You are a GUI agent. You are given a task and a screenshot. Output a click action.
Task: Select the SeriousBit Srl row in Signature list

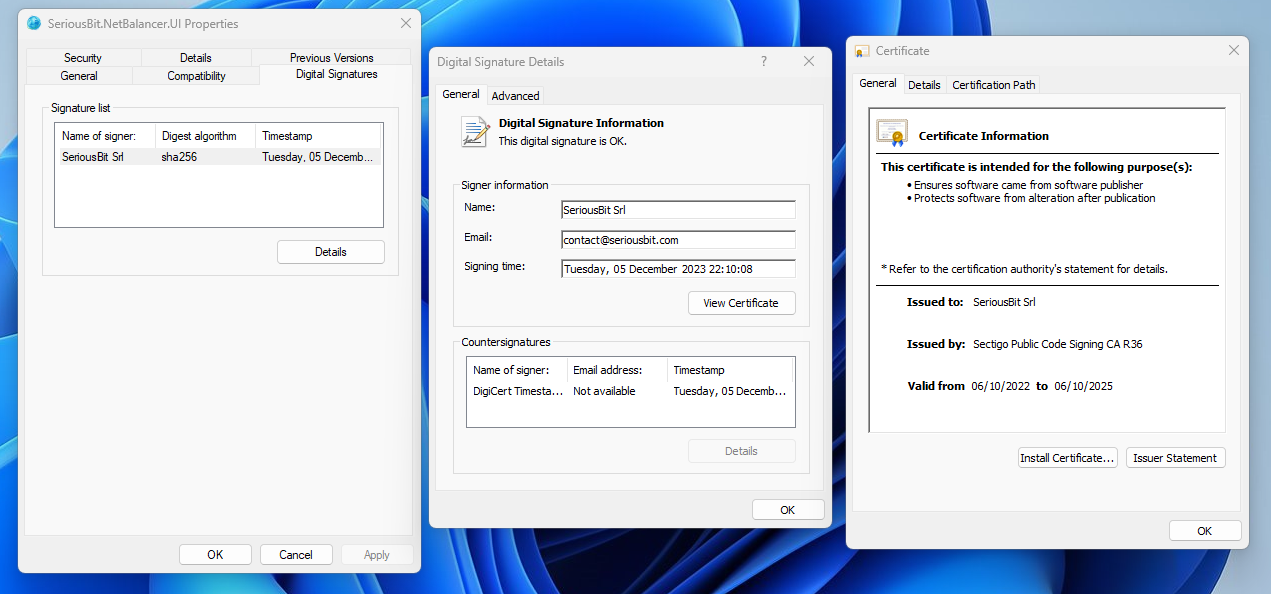pos(219,157)
